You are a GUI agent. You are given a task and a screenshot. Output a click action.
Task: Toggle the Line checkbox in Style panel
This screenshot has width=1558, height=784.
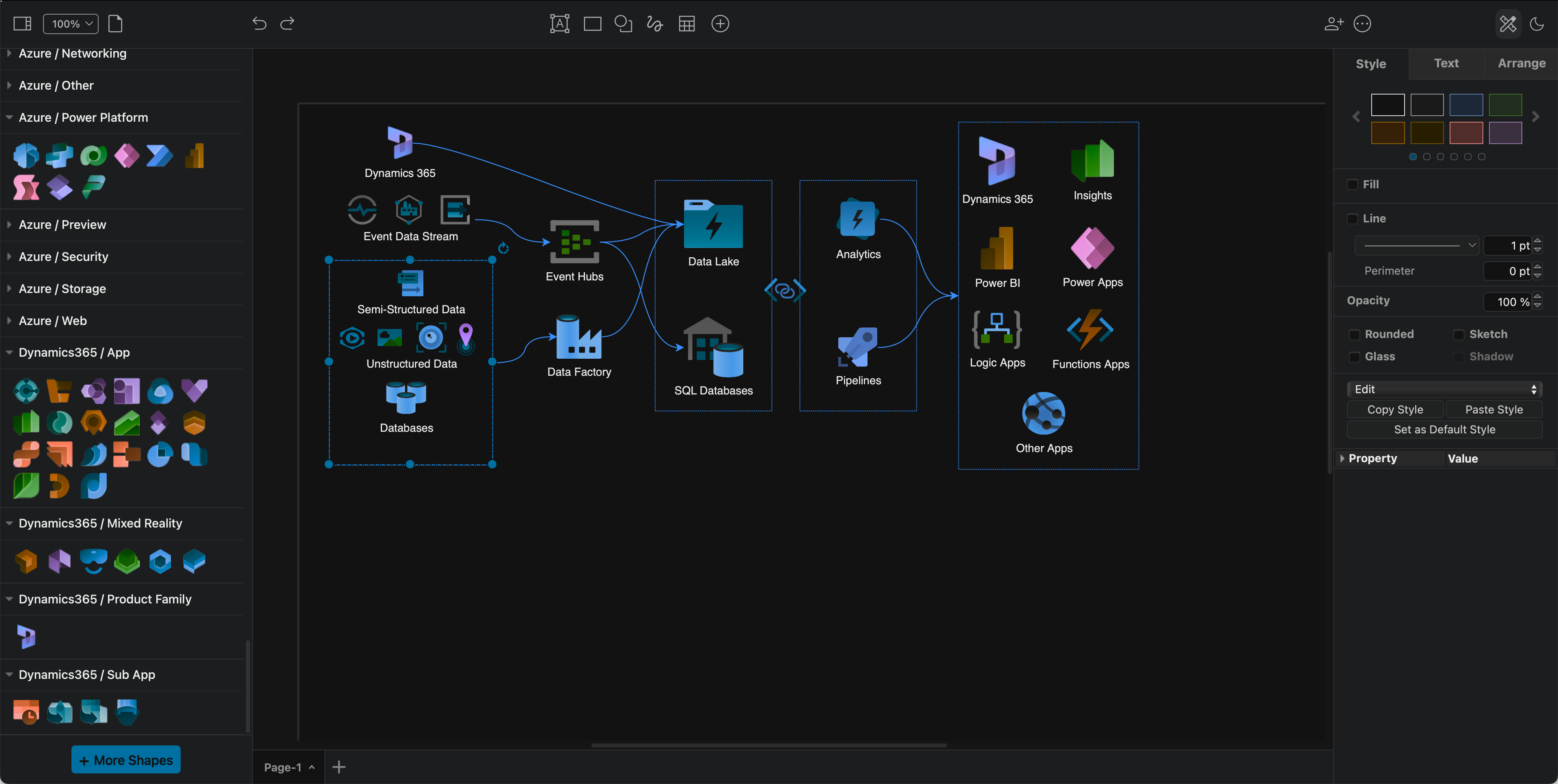[1353, 218]
